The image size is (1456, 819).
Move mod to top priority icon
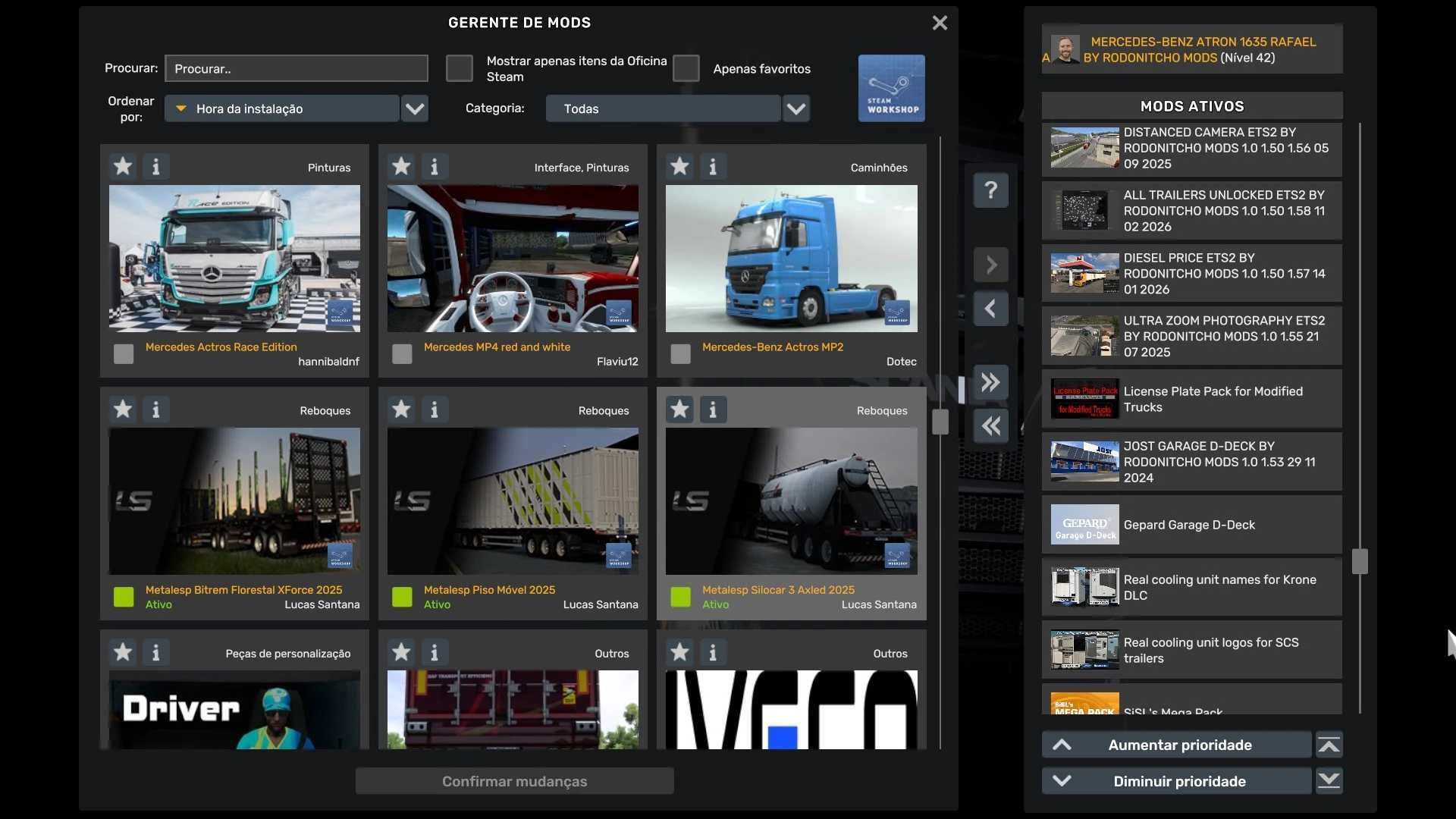(1329, 745)
